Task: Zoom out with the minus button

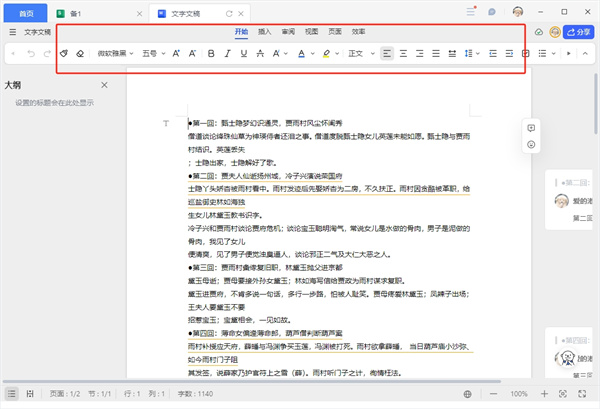Action: pyautogui.click(x=494, y=394)
